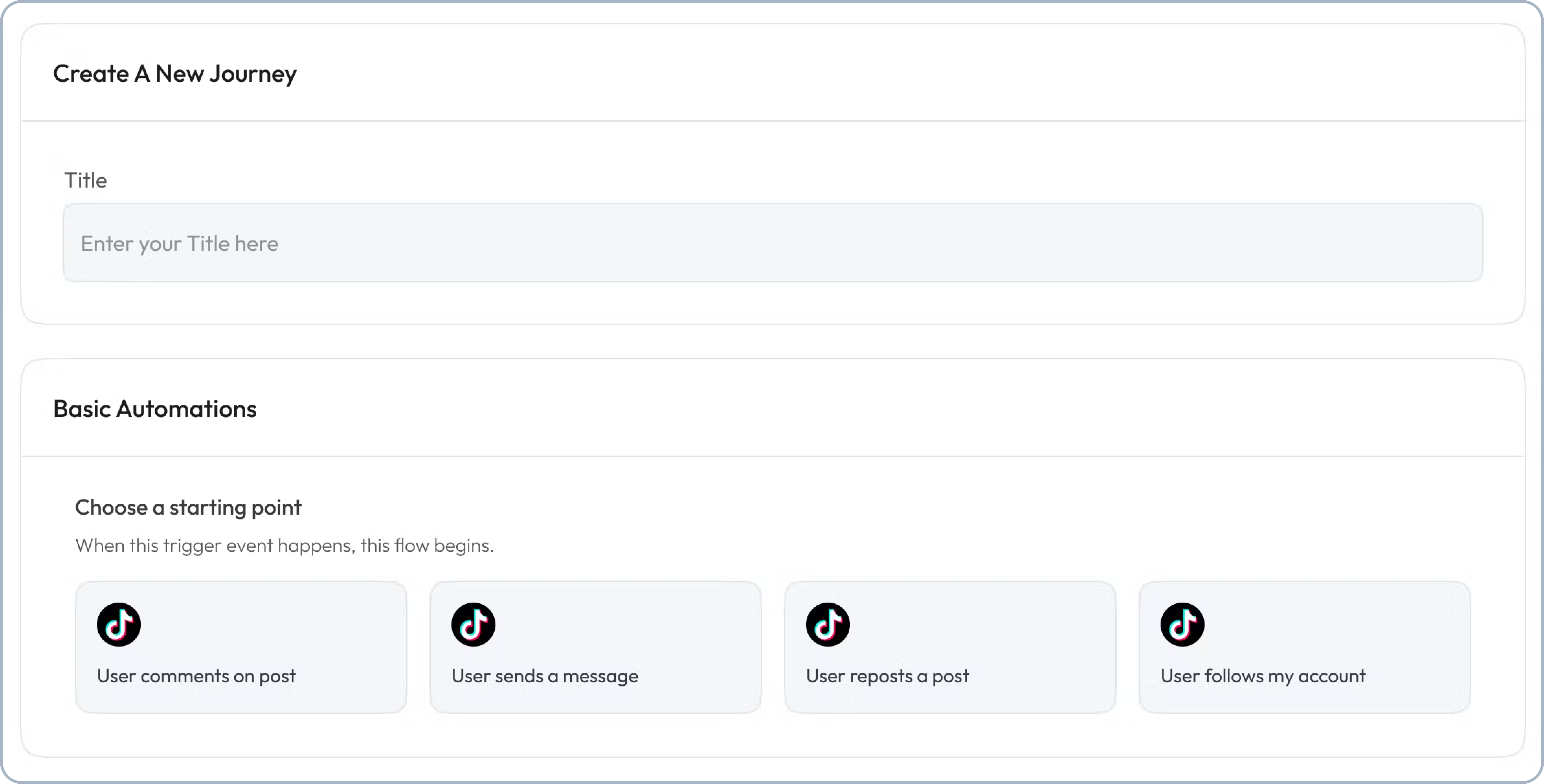Click the TikTok icon on the follows card
Screen dimensions: 1544x784
tap(1183, 624)
